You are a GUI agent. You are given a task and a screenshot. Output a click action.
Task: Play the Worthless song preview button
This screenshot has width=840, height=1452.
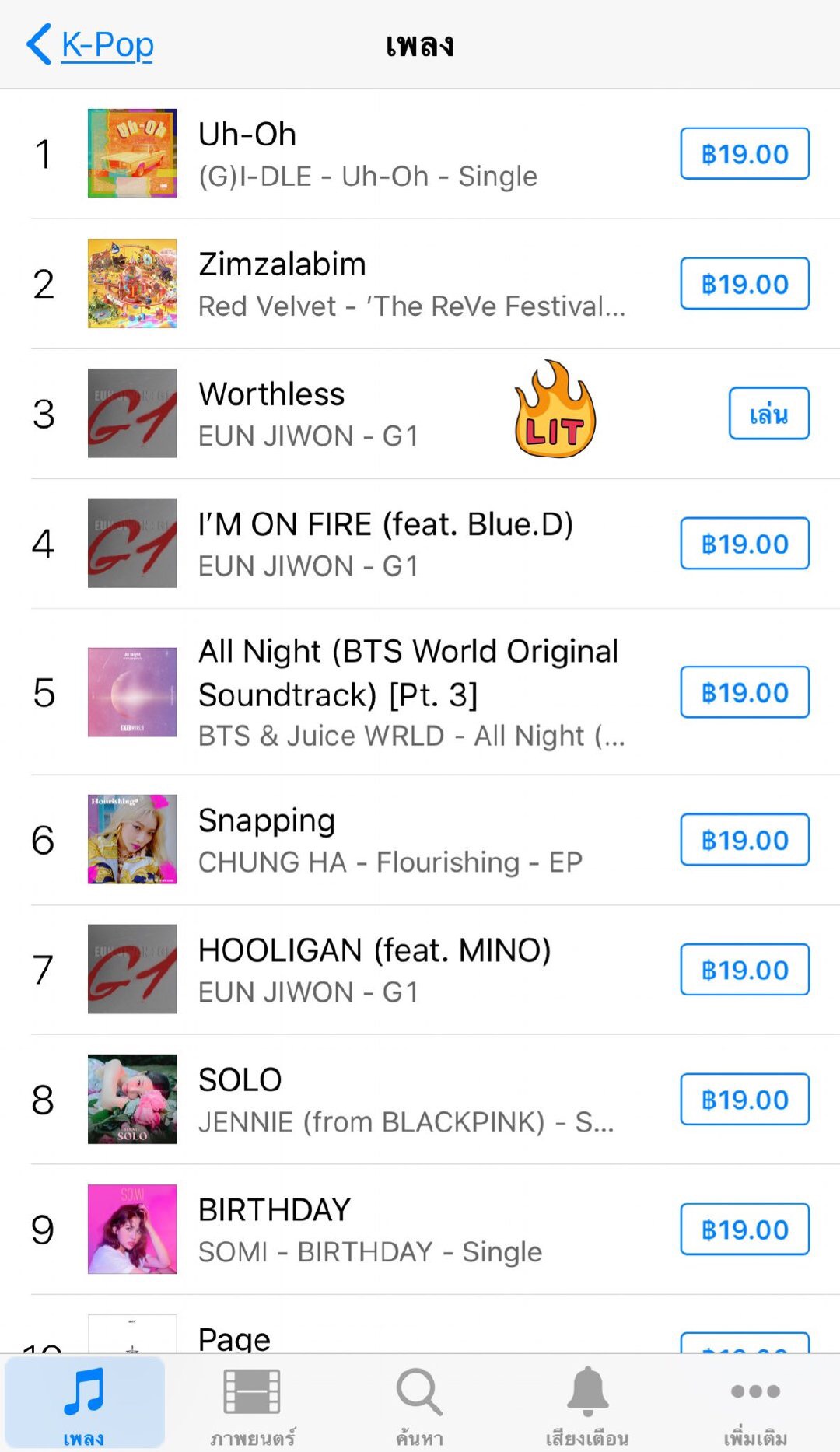768,414
